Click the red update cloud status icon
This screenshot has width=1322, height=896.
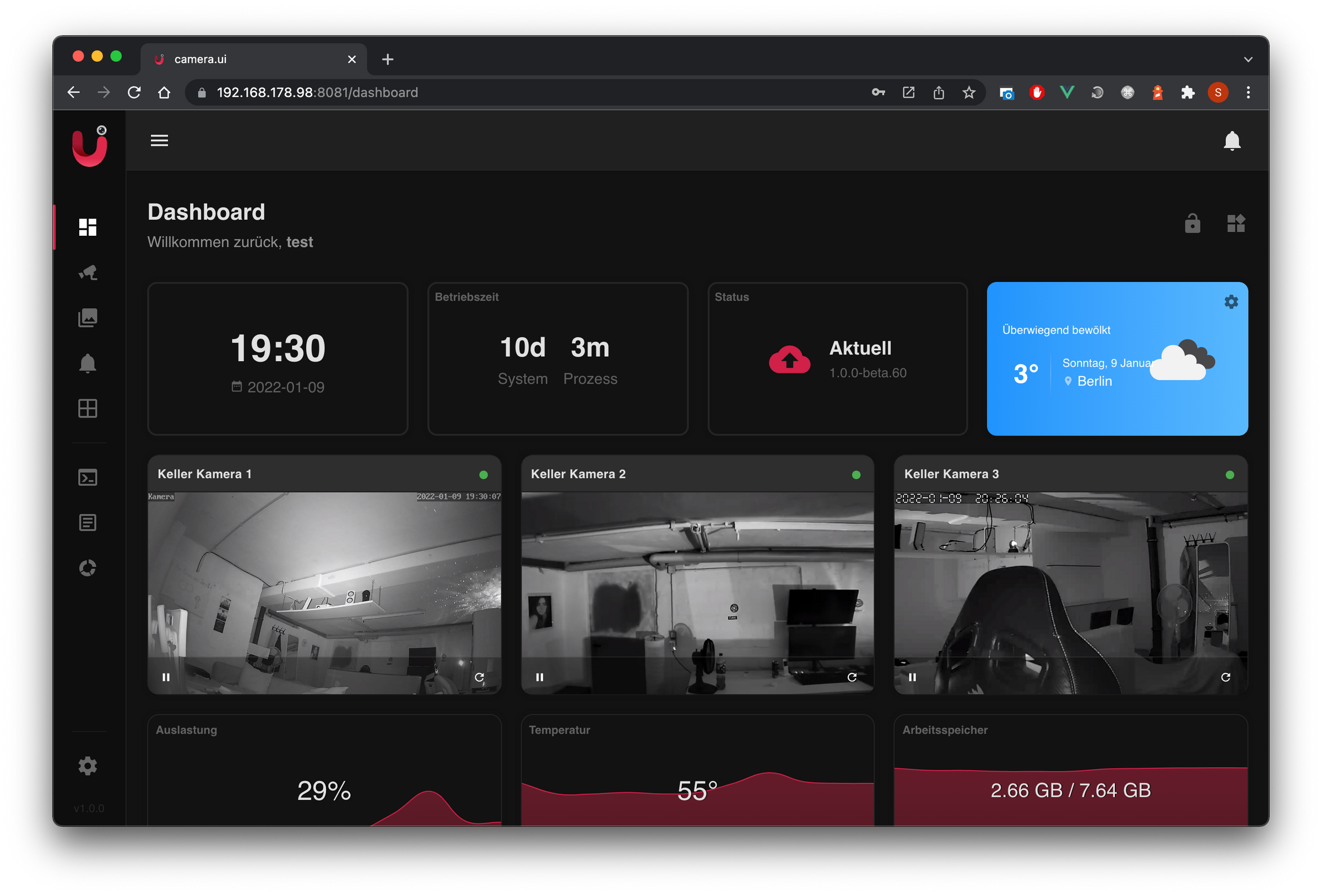pos(789,360)
